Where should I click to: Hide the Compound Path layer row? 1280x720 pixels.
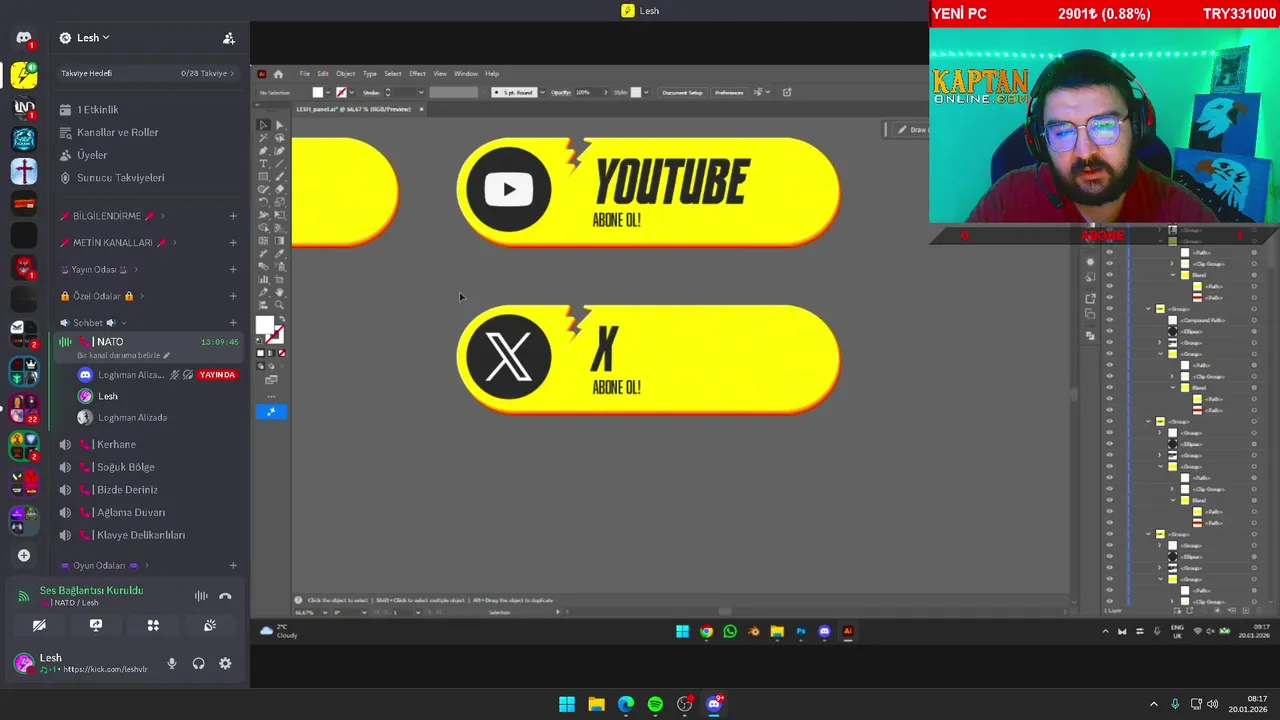[x=1110, y=320]
